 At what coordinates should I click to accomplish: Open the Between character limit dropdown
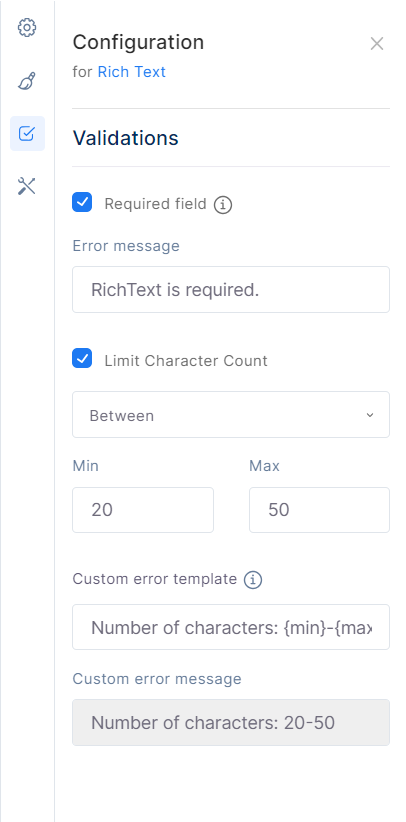(231, 415)
